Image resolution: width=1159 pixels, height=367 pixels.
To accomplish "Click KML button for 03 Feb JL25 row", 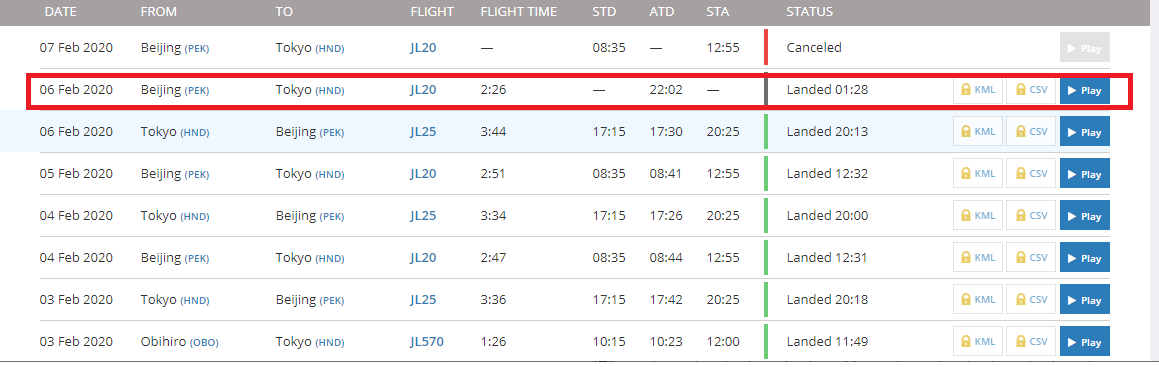I will click(977, 300).
